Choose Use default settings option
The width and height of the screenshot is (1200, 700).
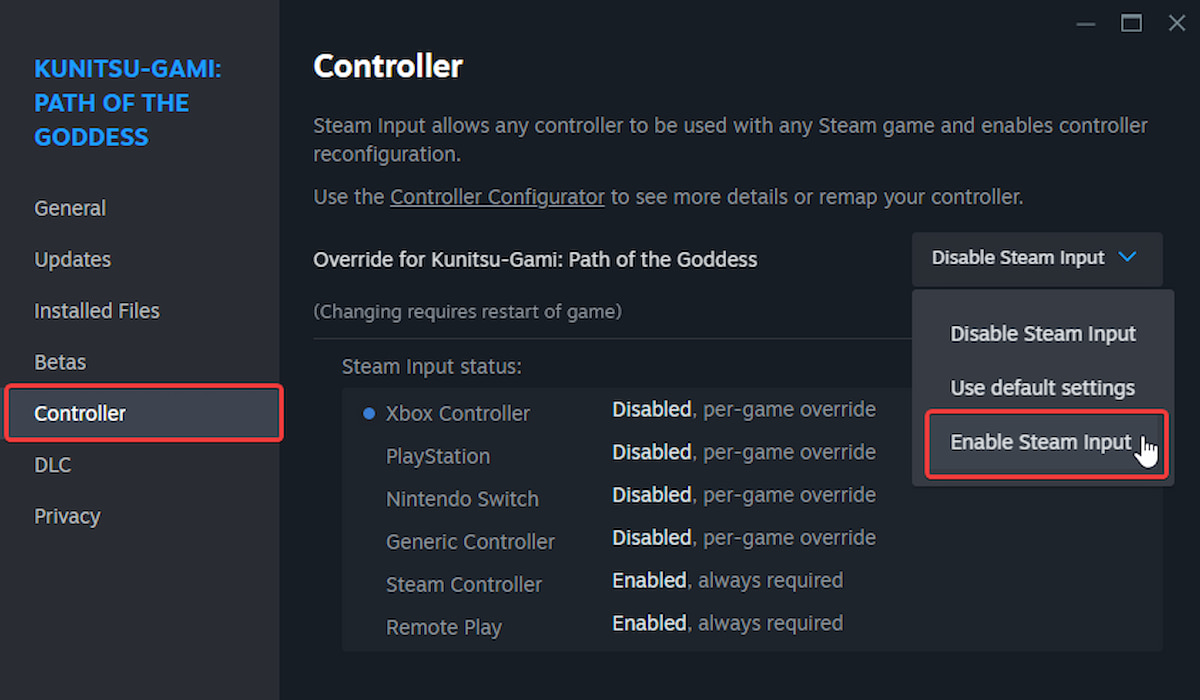coord(1043,388)
